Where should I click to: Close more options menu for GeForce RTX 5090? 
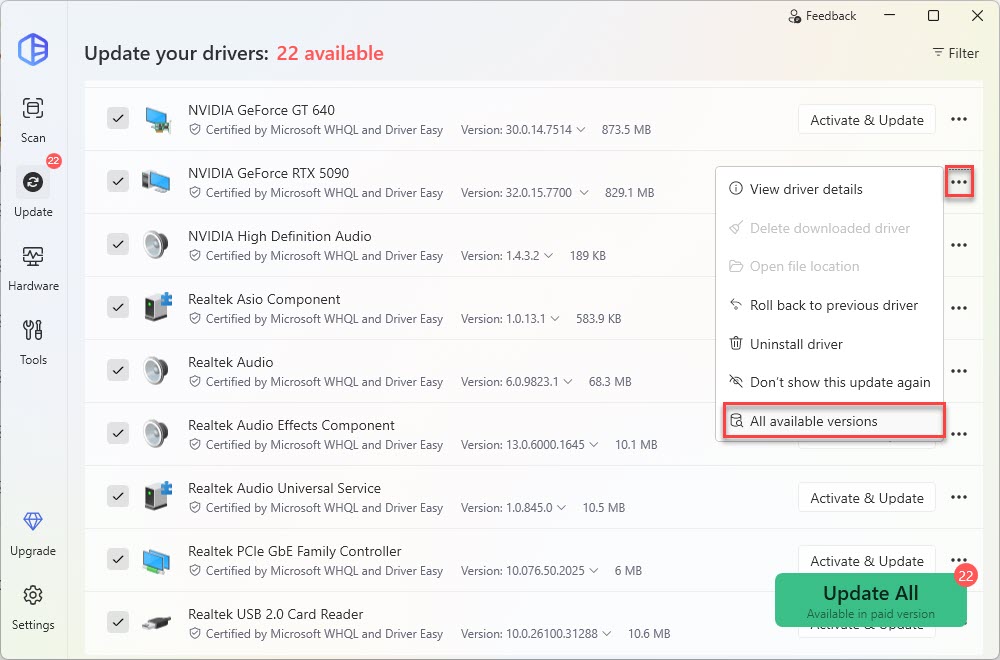click(959, 182)
